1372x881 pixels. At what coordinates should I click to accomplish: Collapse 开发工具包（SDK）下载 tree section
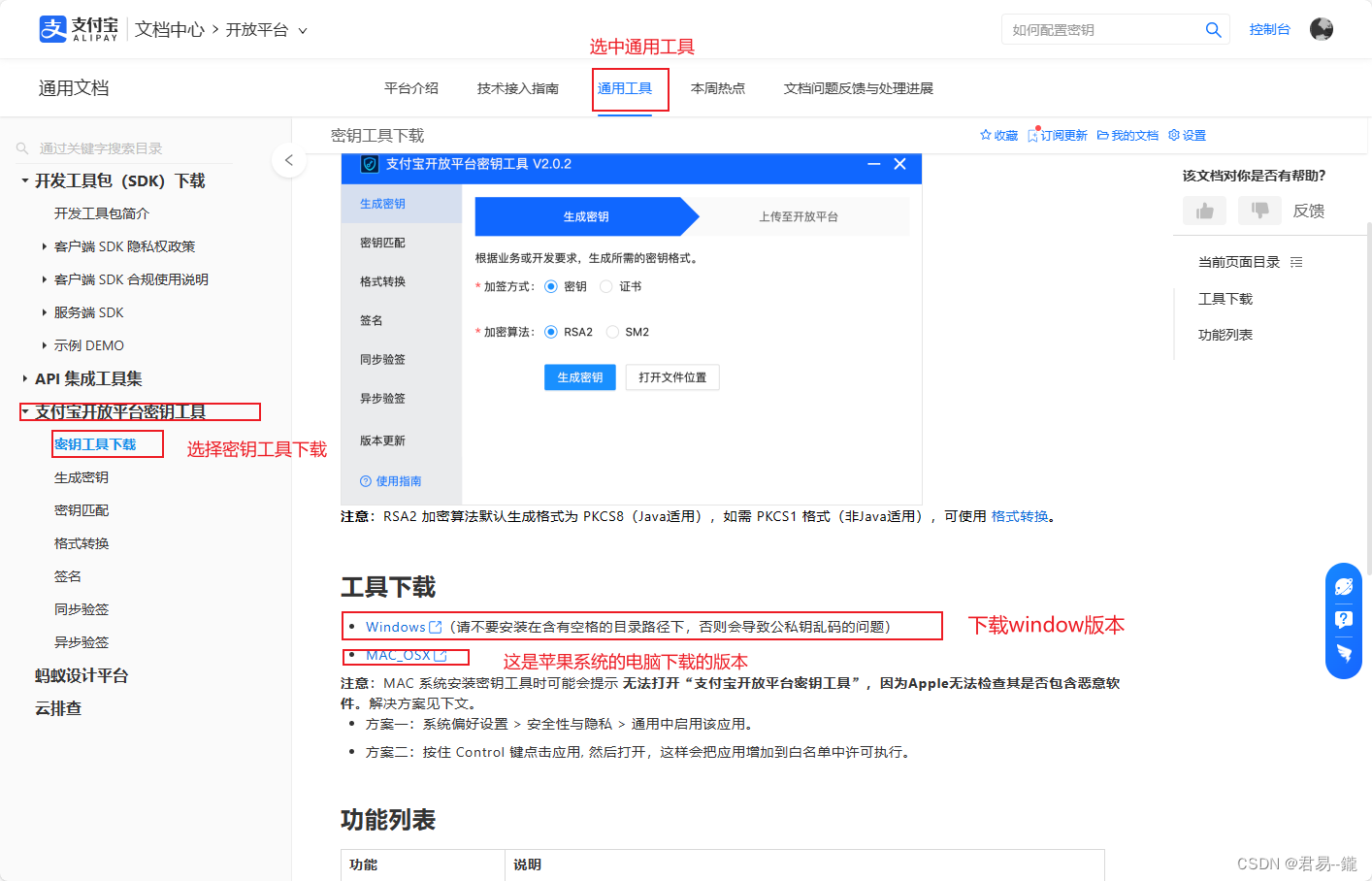[x=25, y=180]
